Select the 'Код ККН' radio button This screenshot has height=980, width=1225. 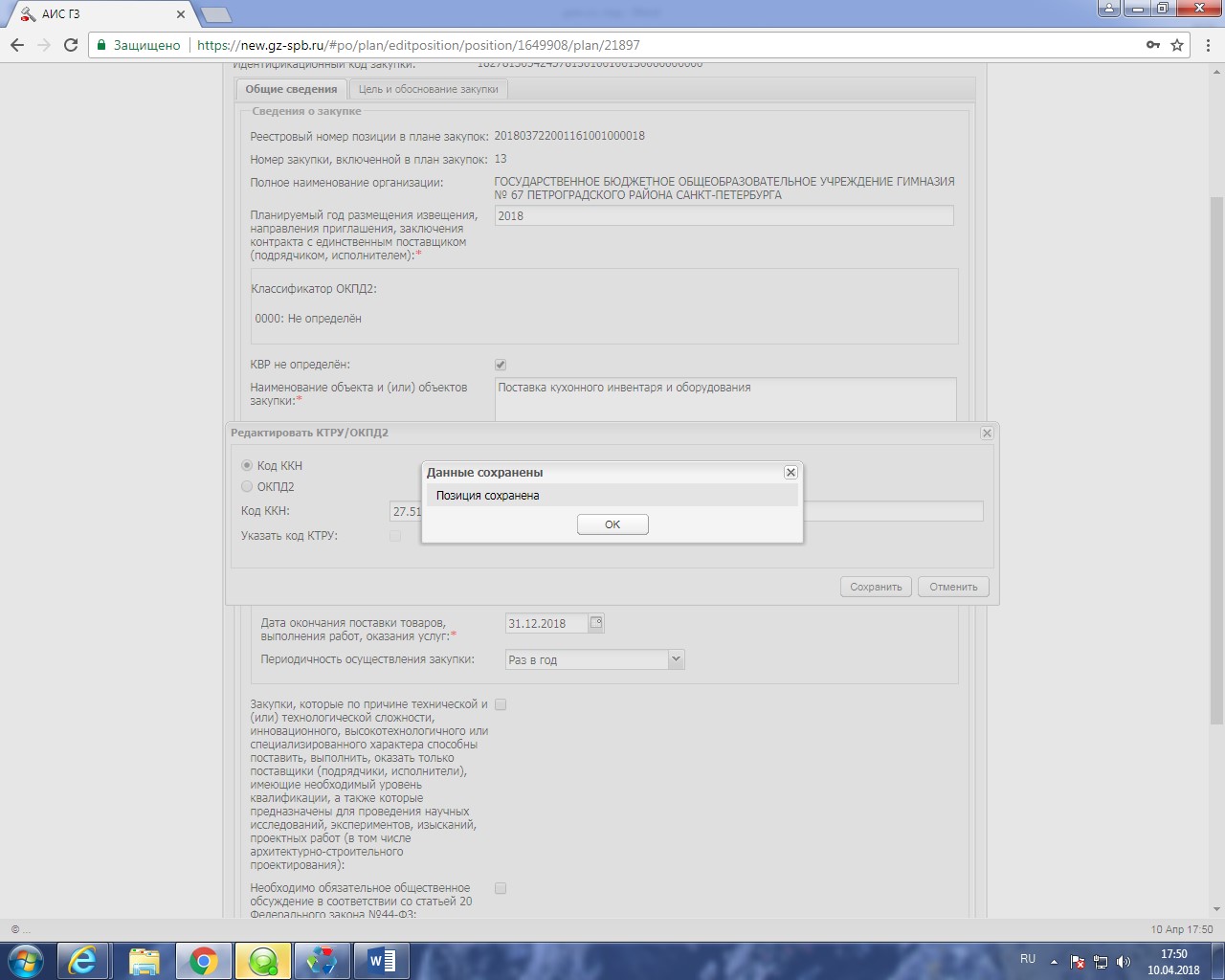[247, 465]
